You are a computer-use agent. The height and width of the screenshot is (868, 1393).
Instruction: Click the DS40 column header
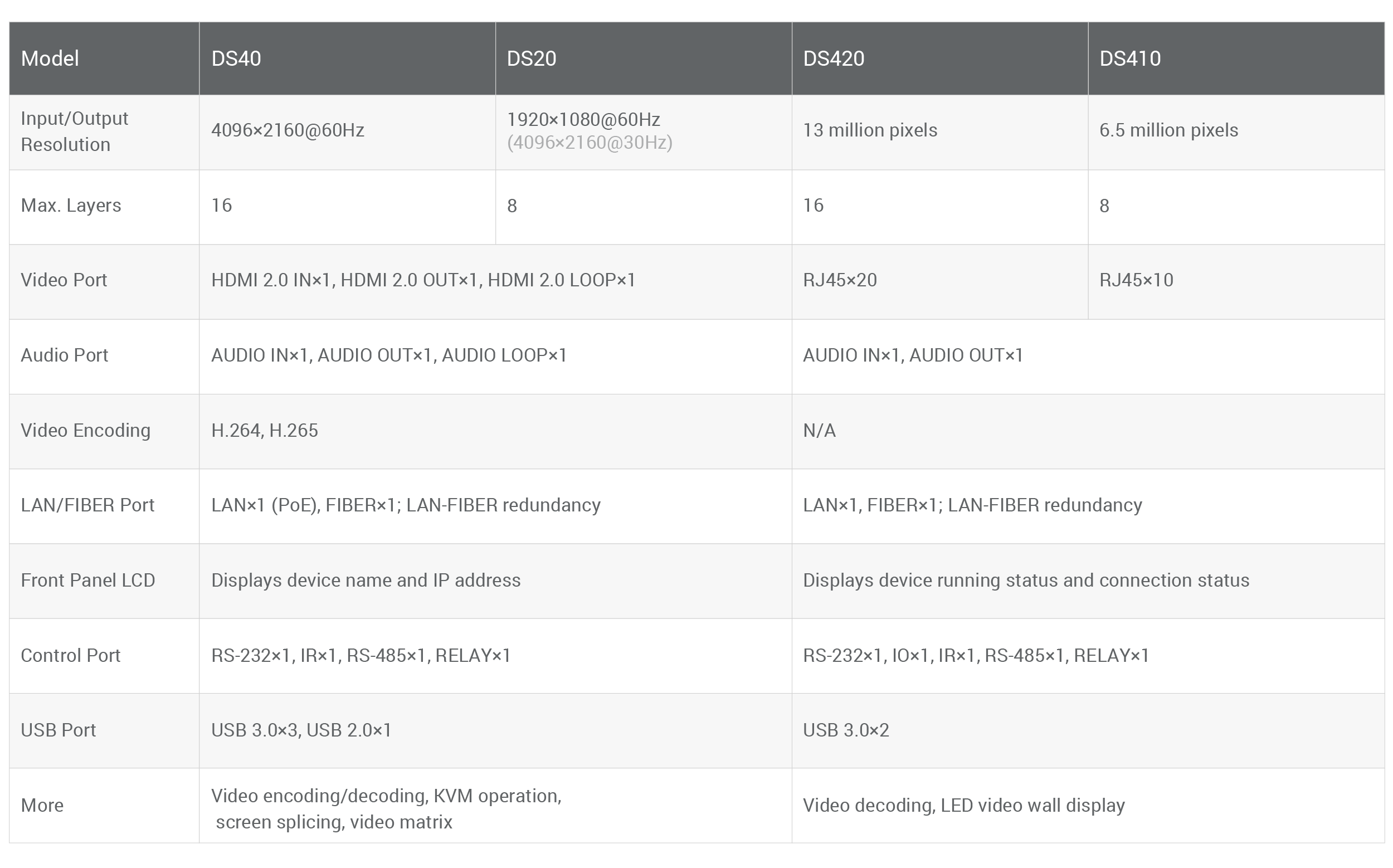[236, 58]
